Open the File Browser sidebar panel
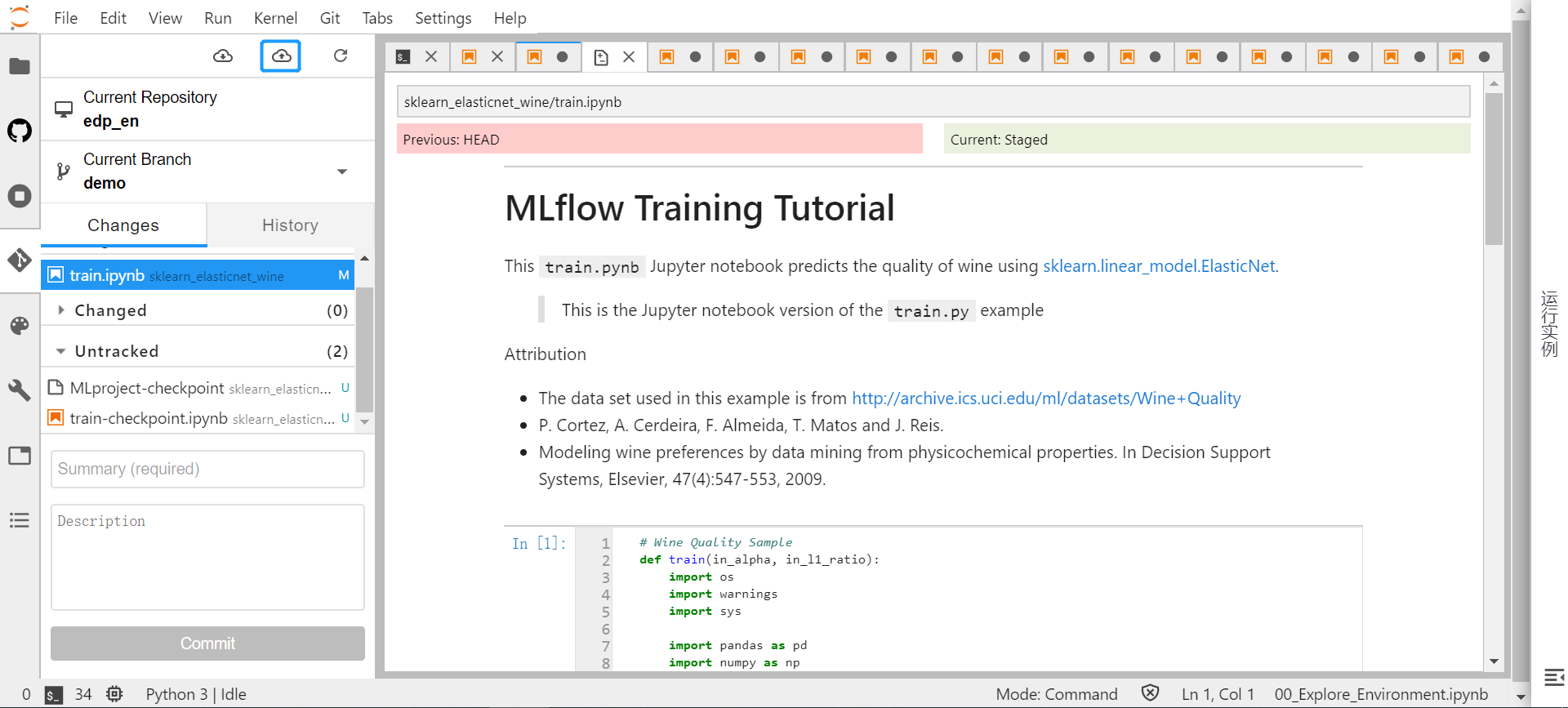The width and height of the screenshot is (1568, 708). 20,66
